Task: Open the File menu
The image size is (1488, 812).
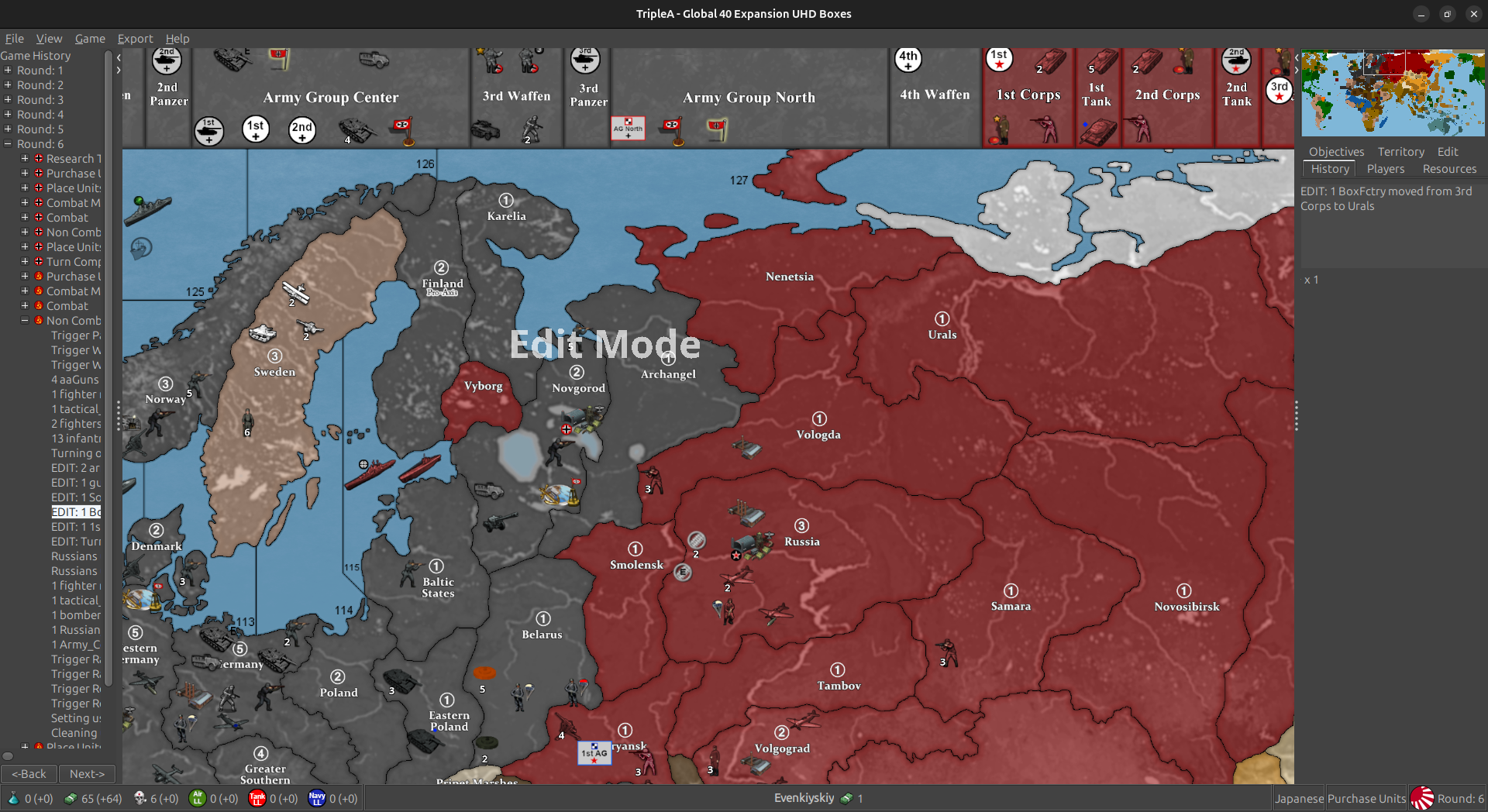Action: [x=15, y=39]
